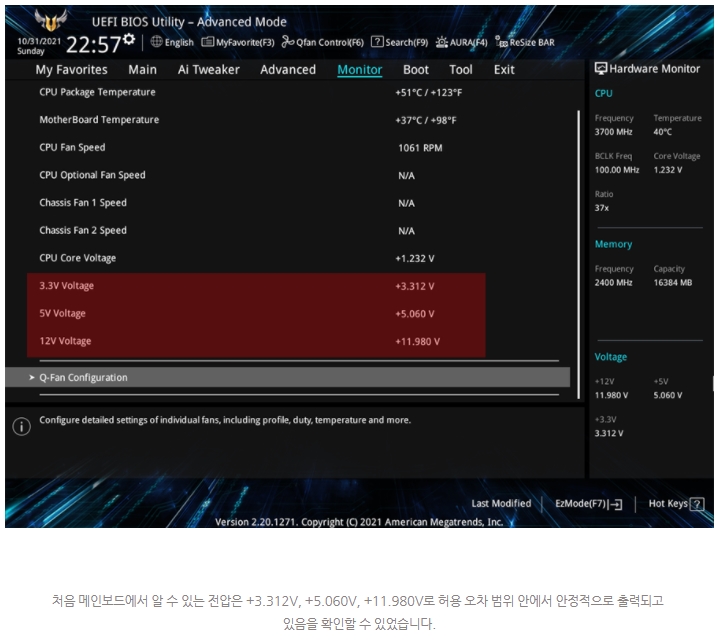Image resolution: width=718 pixels, height=641 pixels.
Task: Click the +11.980 V value in list
Action: coord(417,342)
